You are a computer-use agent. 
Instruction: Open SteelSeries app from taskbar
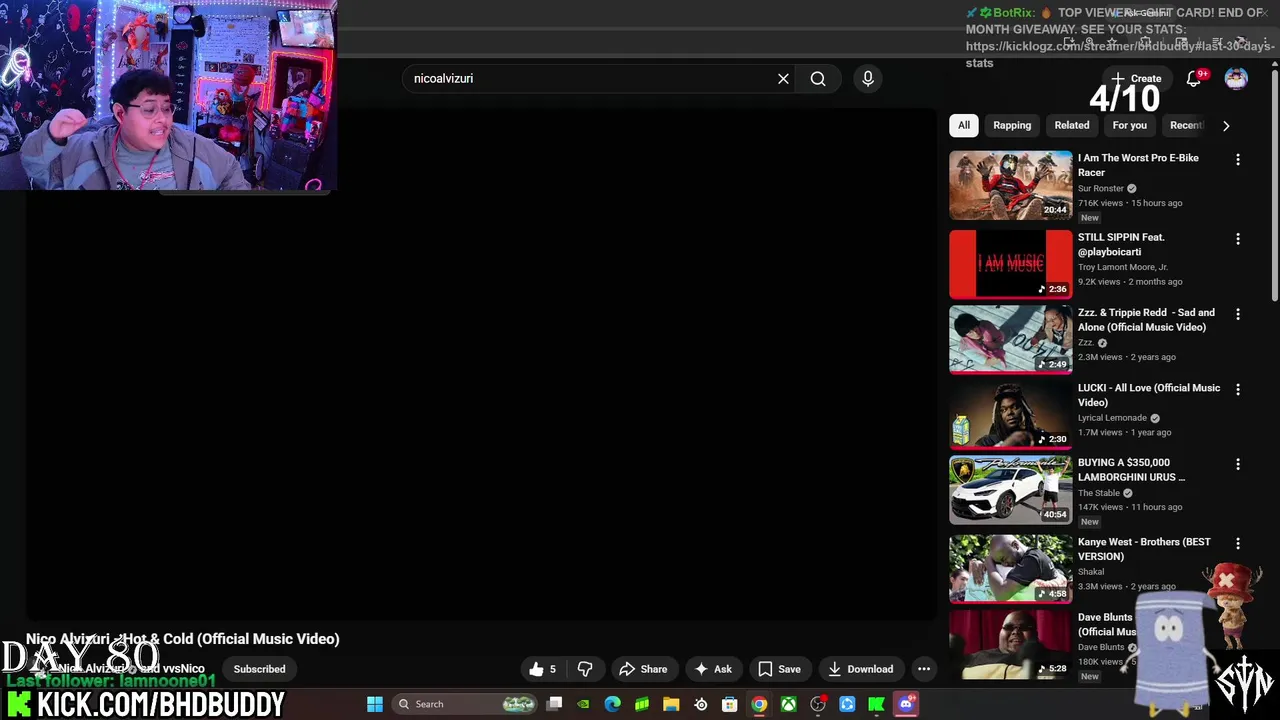pos(700,704)
